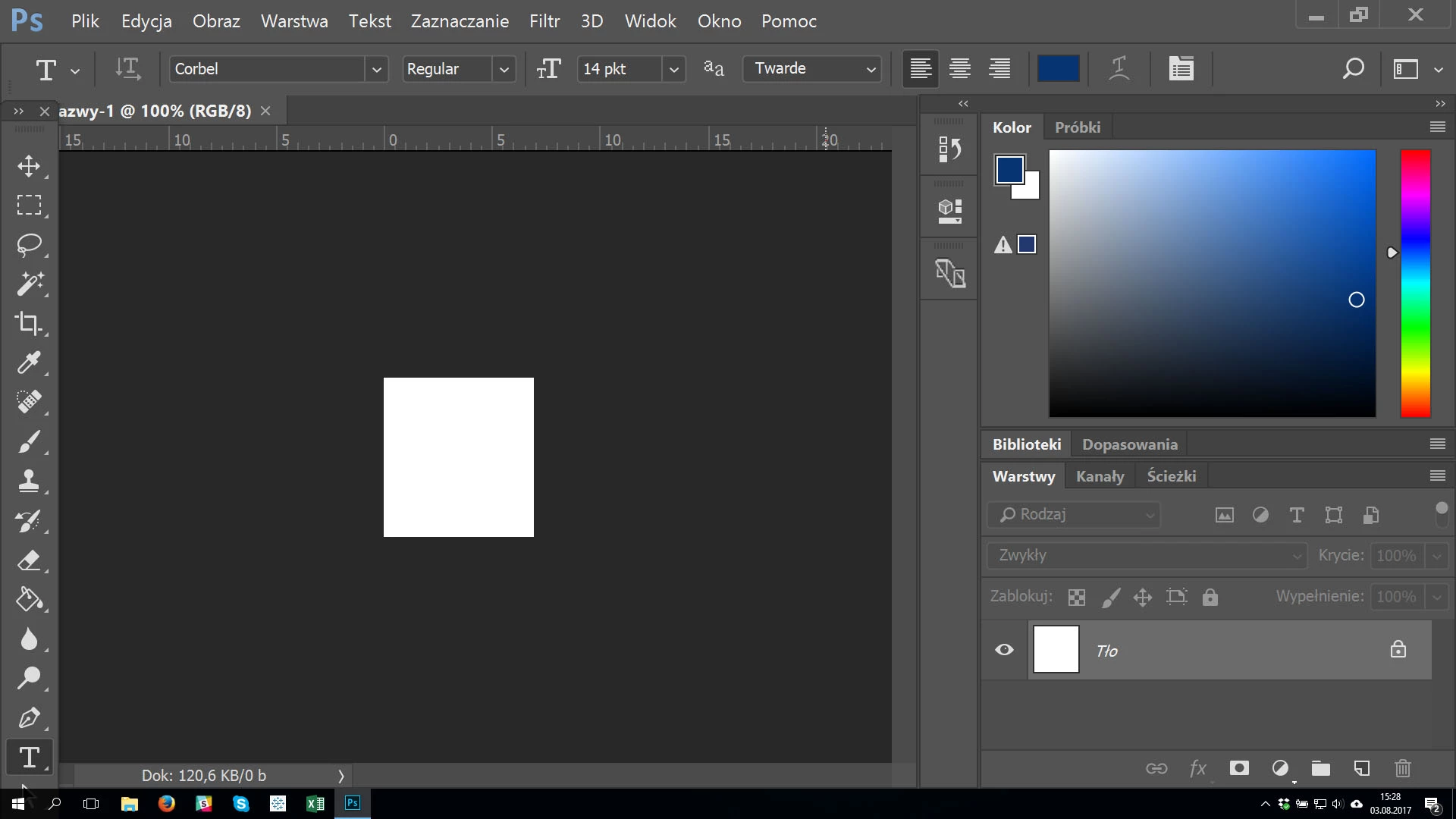Expand the 14 pkt font size dropdown
The width and height of the screenshot is (1456, 819).
coord(673,69)
